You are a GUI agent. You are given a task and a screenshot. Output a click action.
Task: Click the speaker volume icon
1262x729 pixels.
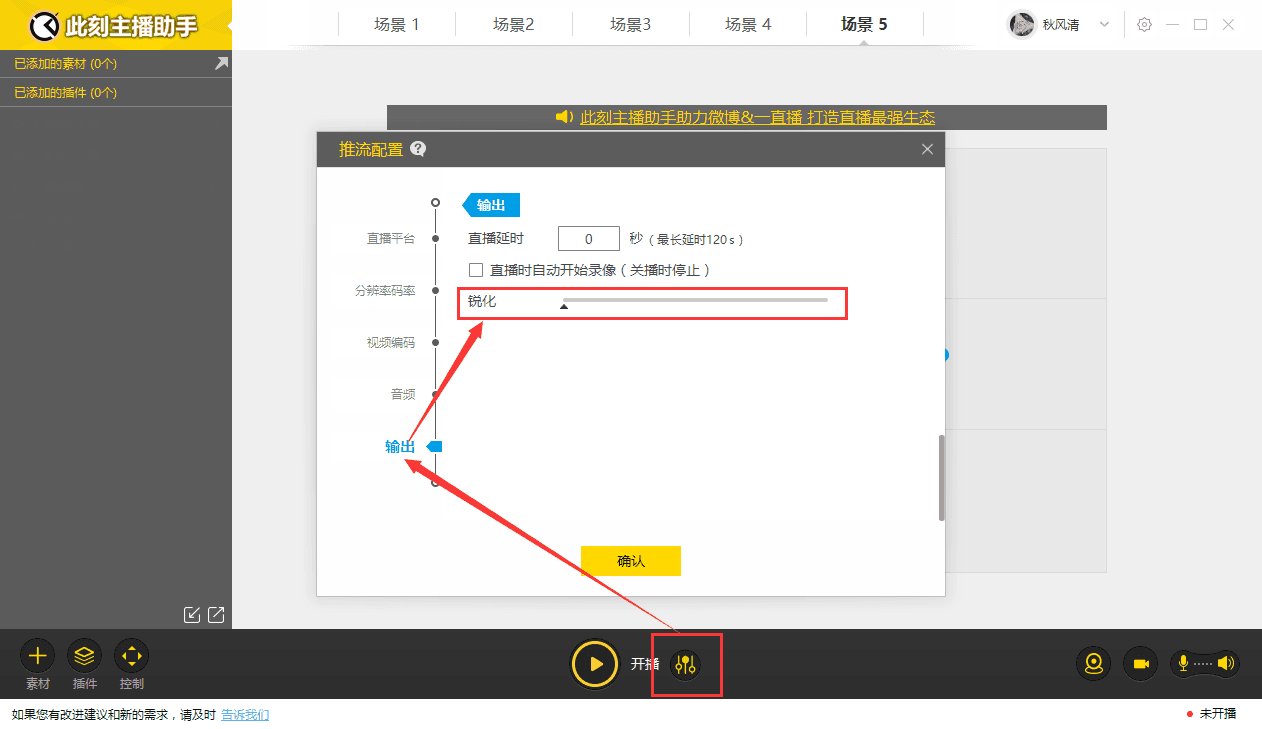(1227, 663)
